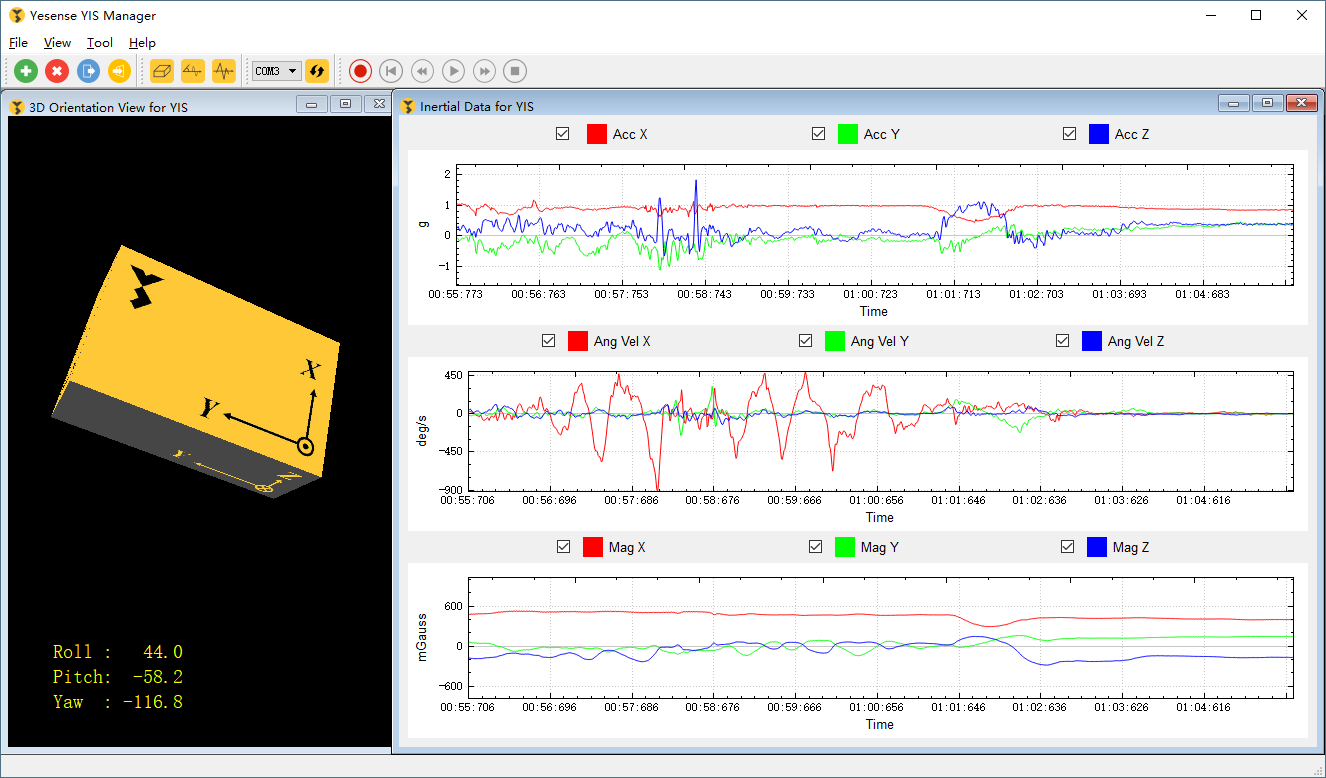Screen dimensions: 1326x778
Task: Click the yellow refresh ports icon
Action: coord(317,71)
